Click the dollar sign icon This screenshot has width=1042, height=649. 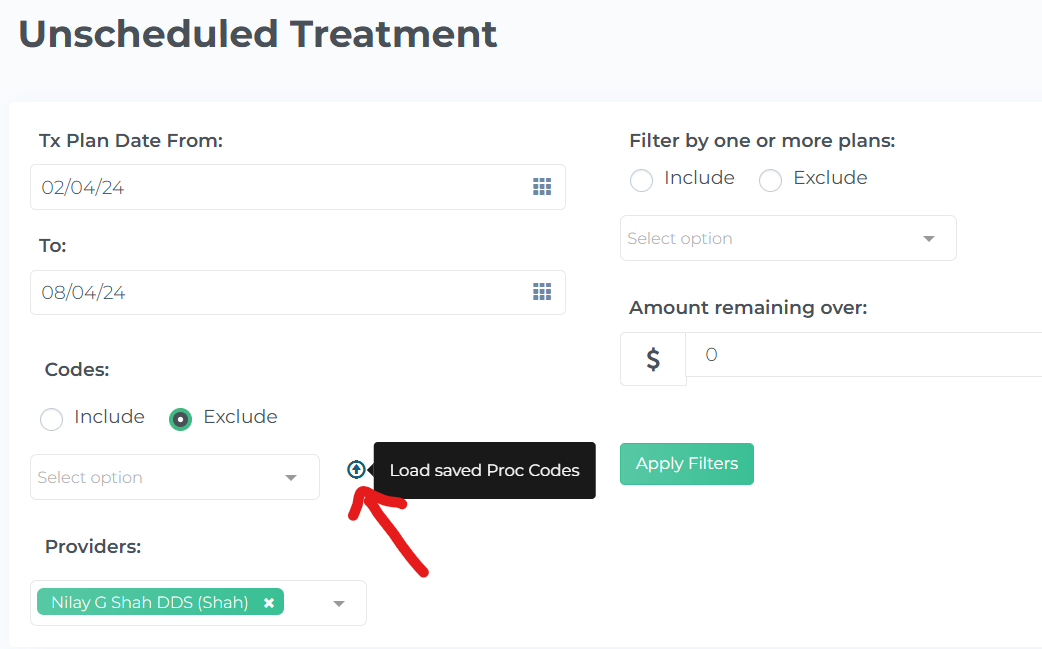tap(653, 359)
